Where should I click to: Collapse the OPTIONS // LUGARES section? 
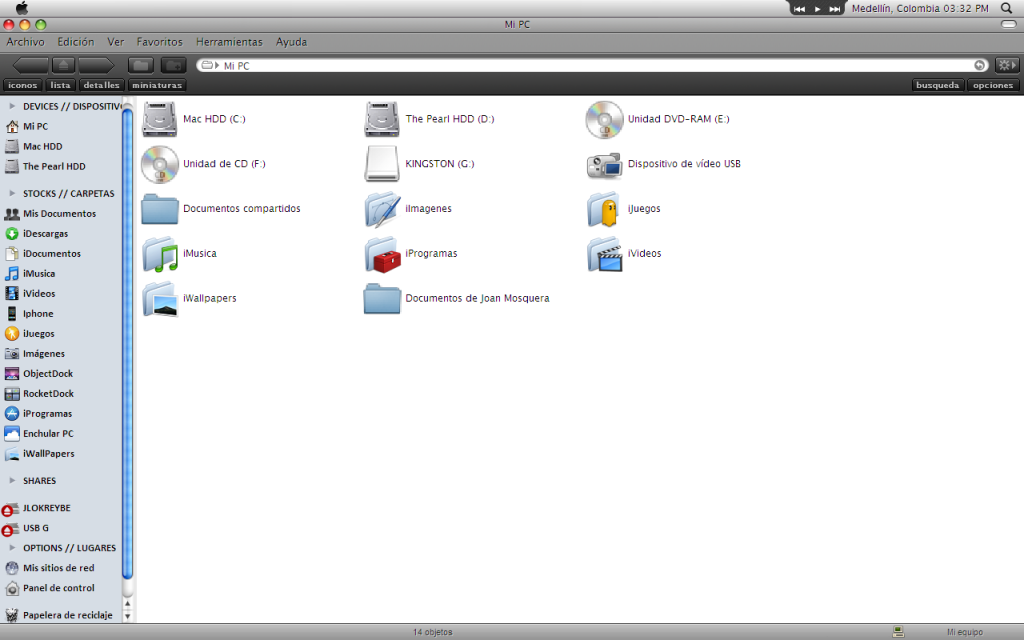click(12, 548)
